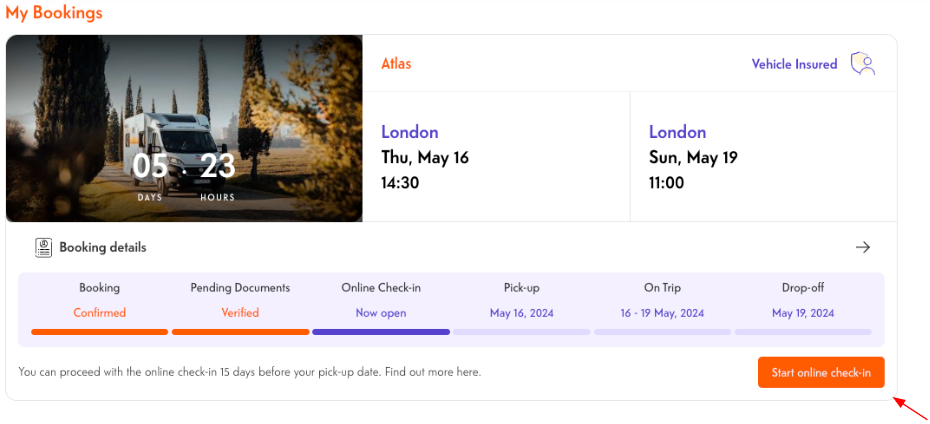Click the campervan photo thumbnail
The width and height of the screenshot is (930, 424).
pyautogui.click(x=184, y=128)
